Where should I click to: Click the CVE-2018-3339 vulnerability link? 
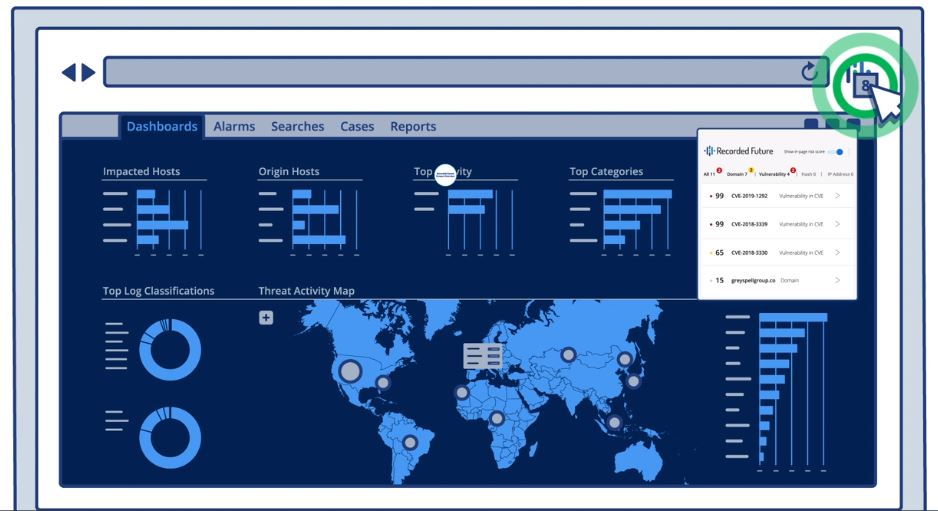(749, 224)
